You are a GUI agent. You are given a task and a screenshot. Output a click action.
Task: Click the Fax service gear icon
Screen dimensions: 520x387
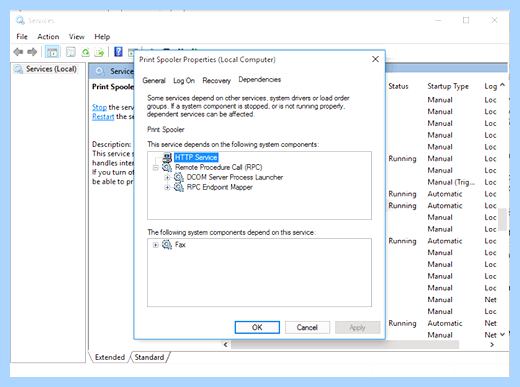[x=167, y=245]
